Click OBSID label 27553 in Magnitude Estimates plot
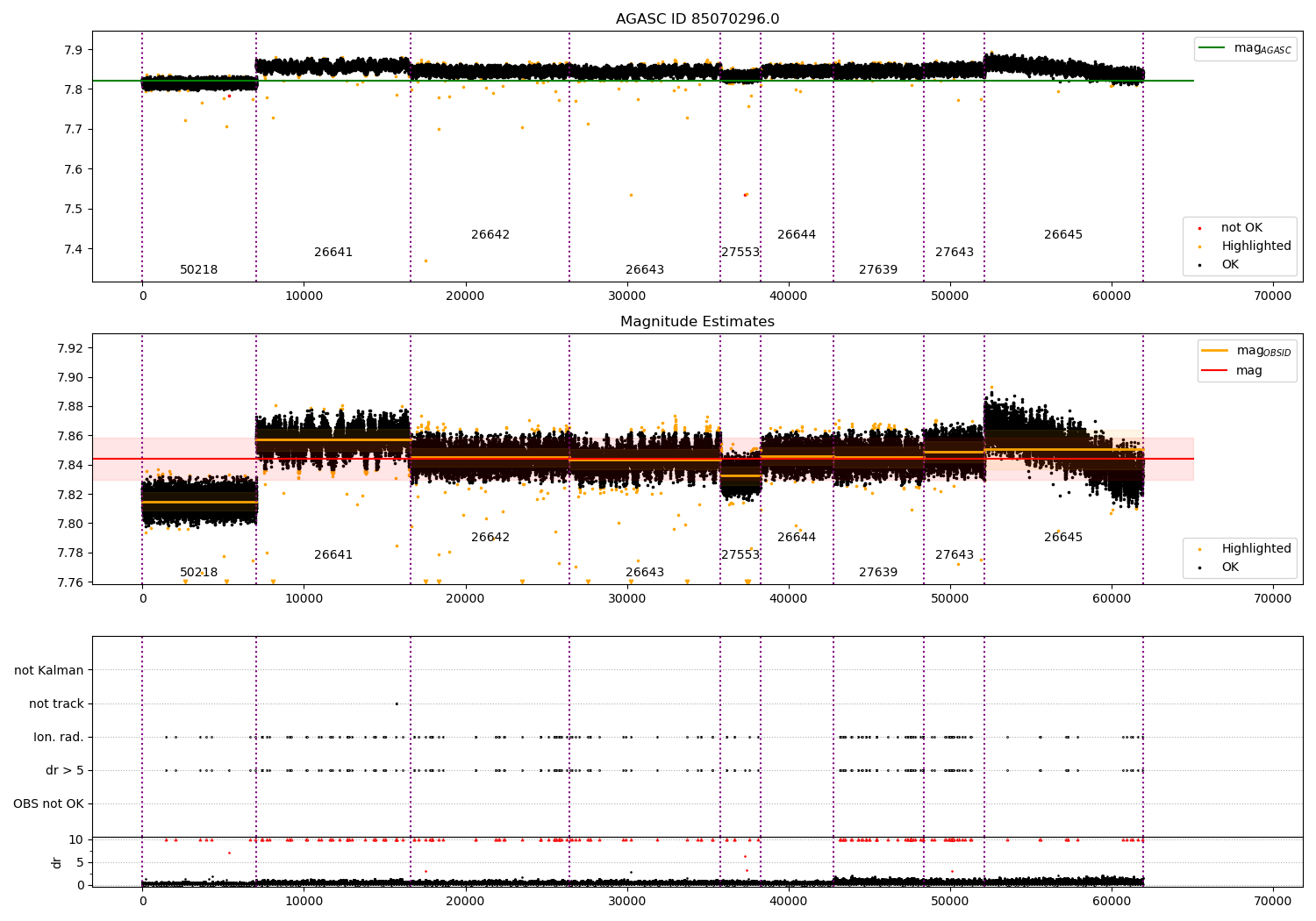 tap(740, 555)
